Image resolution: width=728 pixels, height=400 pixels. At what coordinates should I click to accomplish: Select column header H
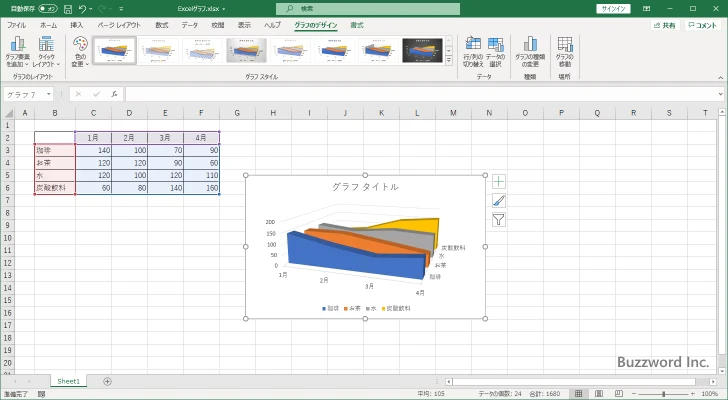point(273,113)
